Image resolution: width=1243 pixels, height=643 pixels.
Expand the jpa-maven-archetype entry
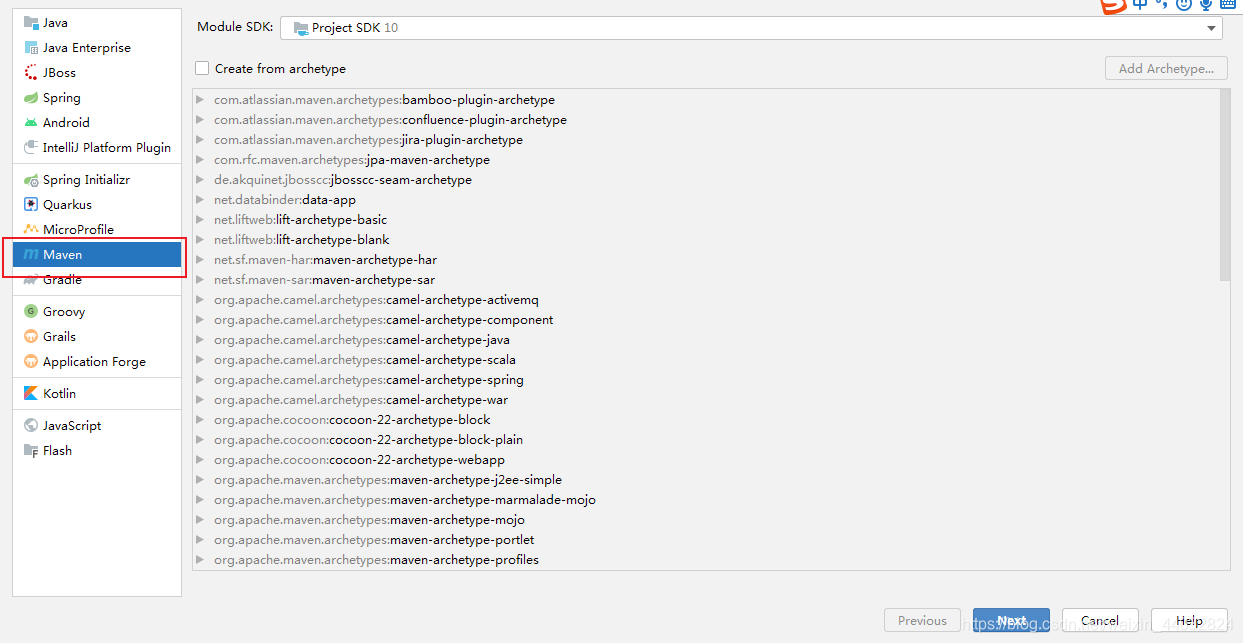click(201, 160)
